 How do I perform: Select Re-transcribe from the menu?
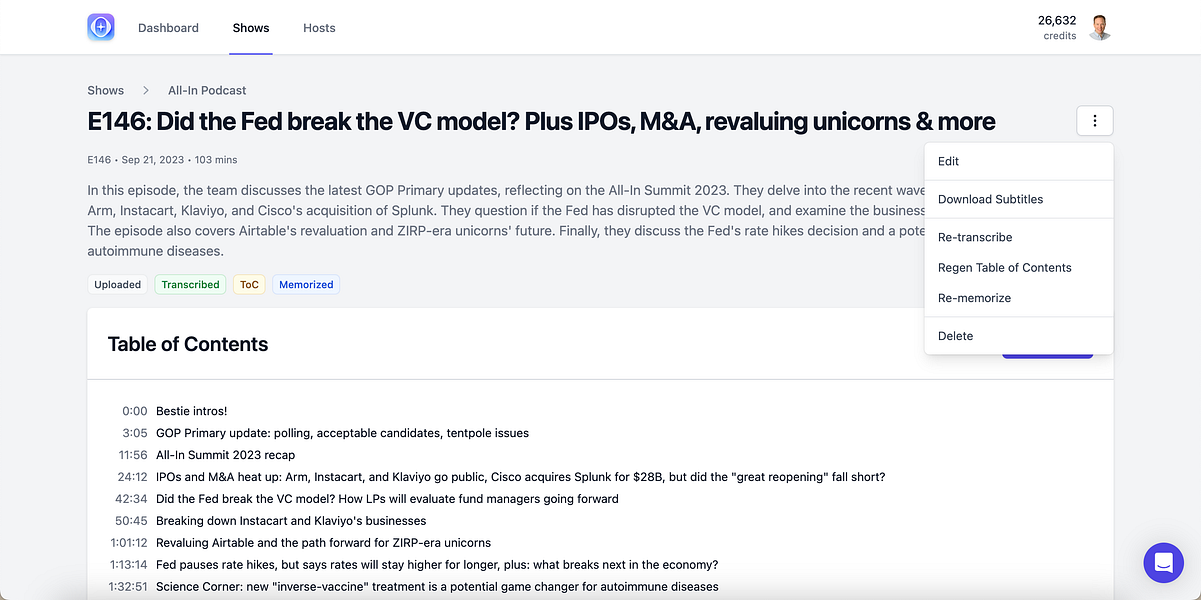click(975, 237)
